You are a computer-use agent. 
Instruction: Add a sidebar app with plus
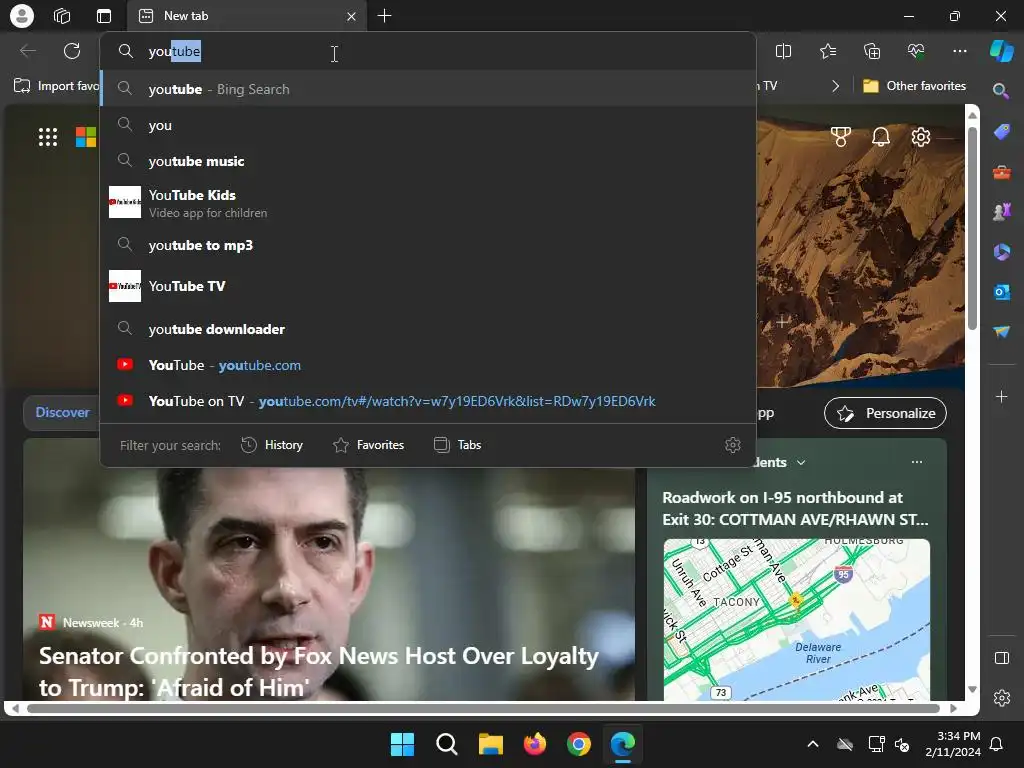point(1001,396)
